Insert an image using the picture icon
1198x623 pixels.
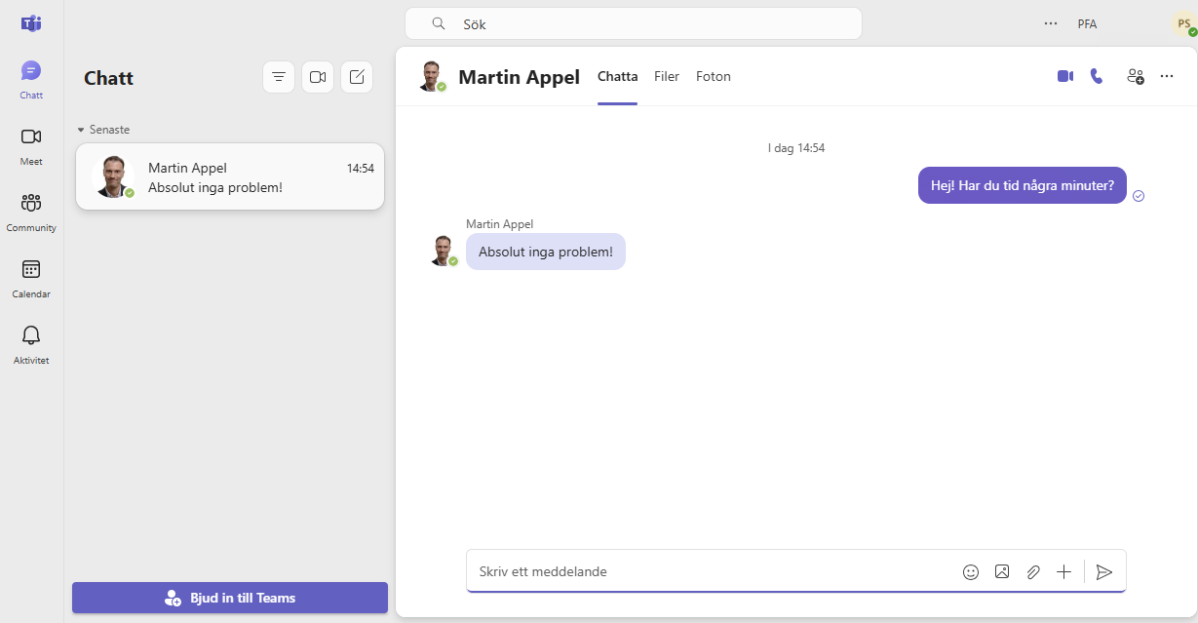tap(1002, 571)
